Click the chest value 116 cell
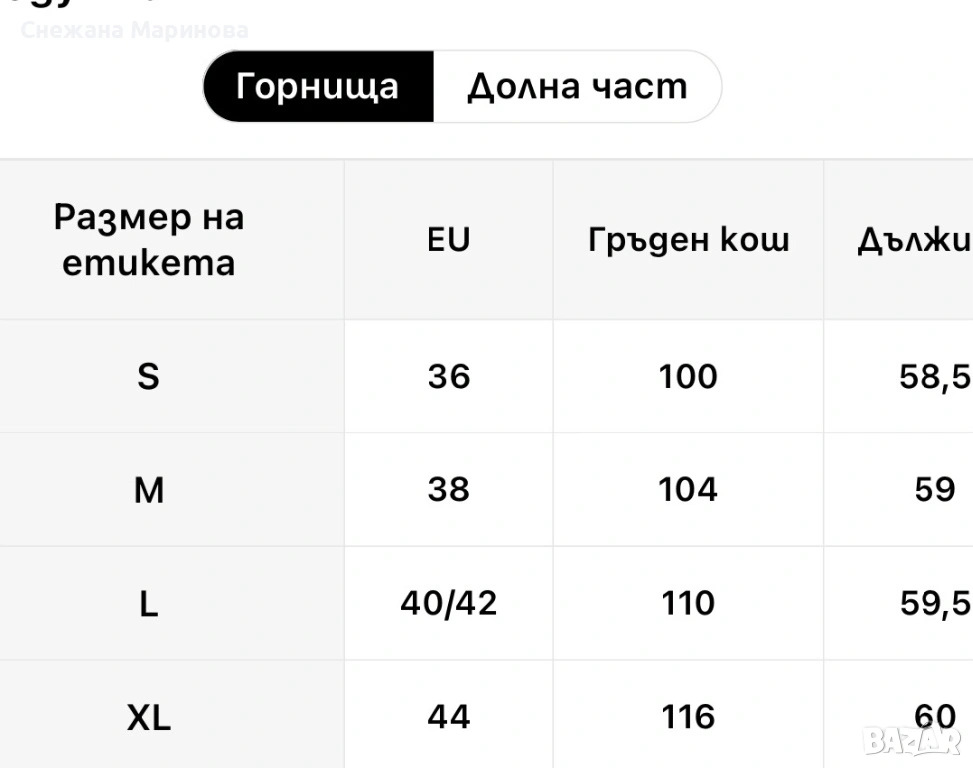973x768 pixels. [x=688, y=717]
